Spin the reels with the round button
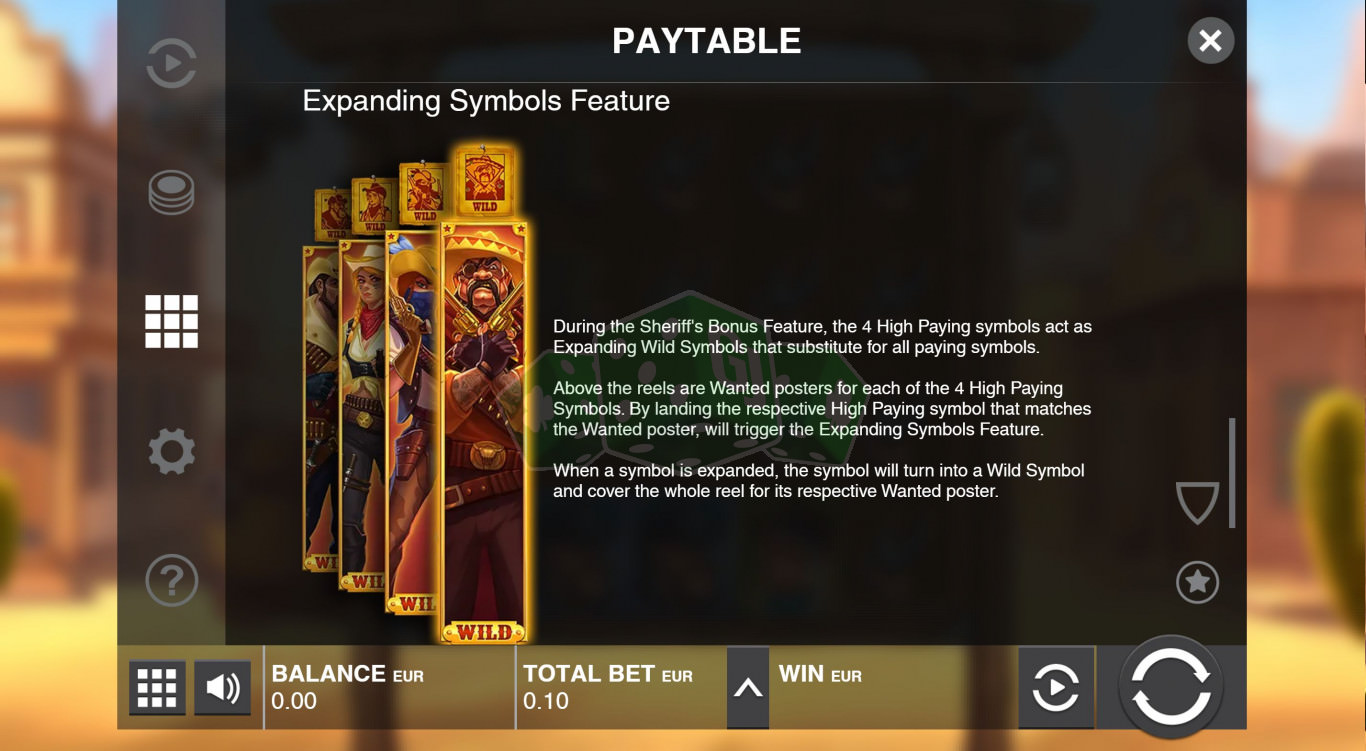The width and height of the screenshot is (1366, 751). click(1171, 687)
